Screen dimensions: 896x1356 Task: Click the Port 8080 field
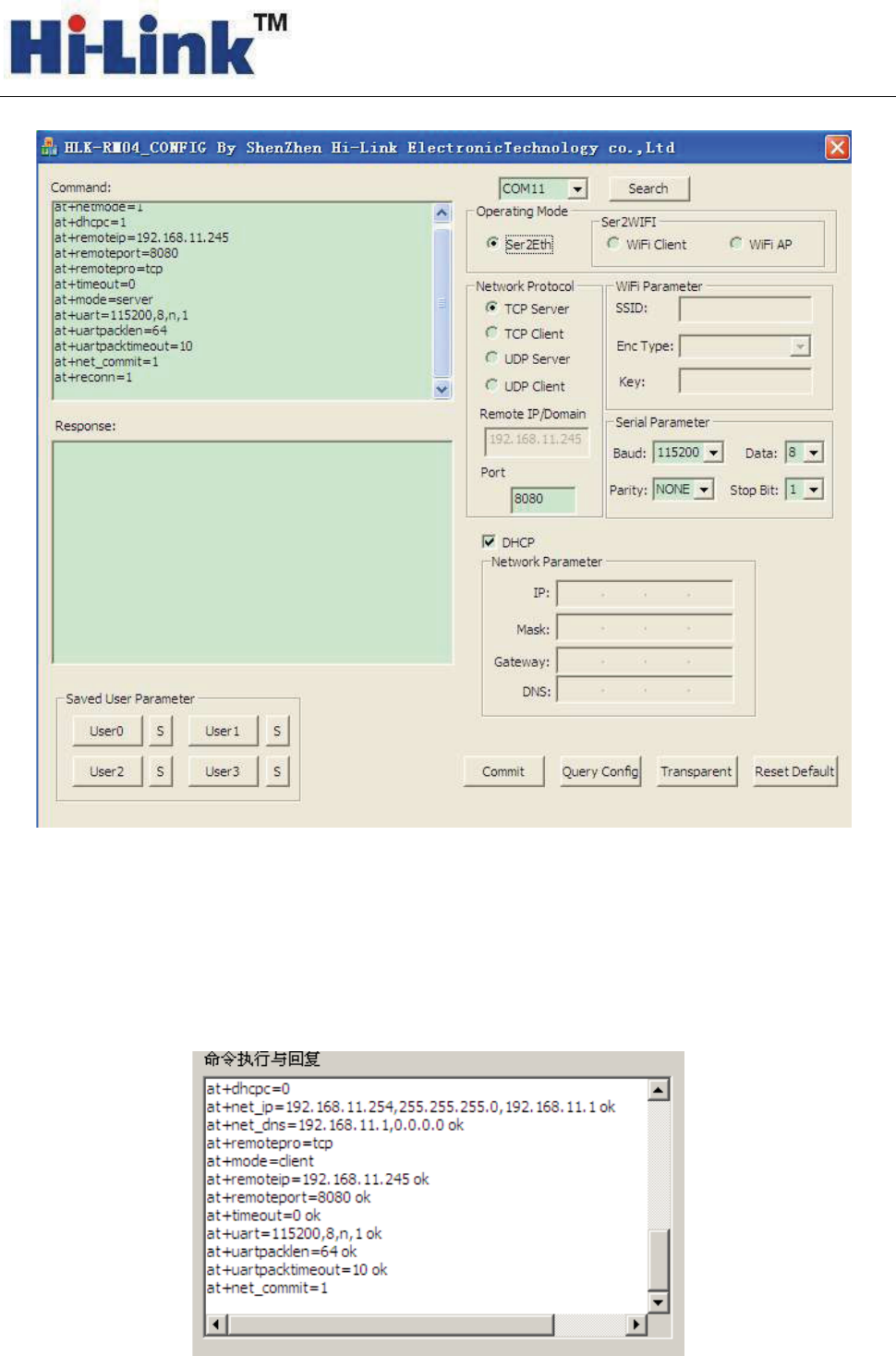[x=543, y=499]
